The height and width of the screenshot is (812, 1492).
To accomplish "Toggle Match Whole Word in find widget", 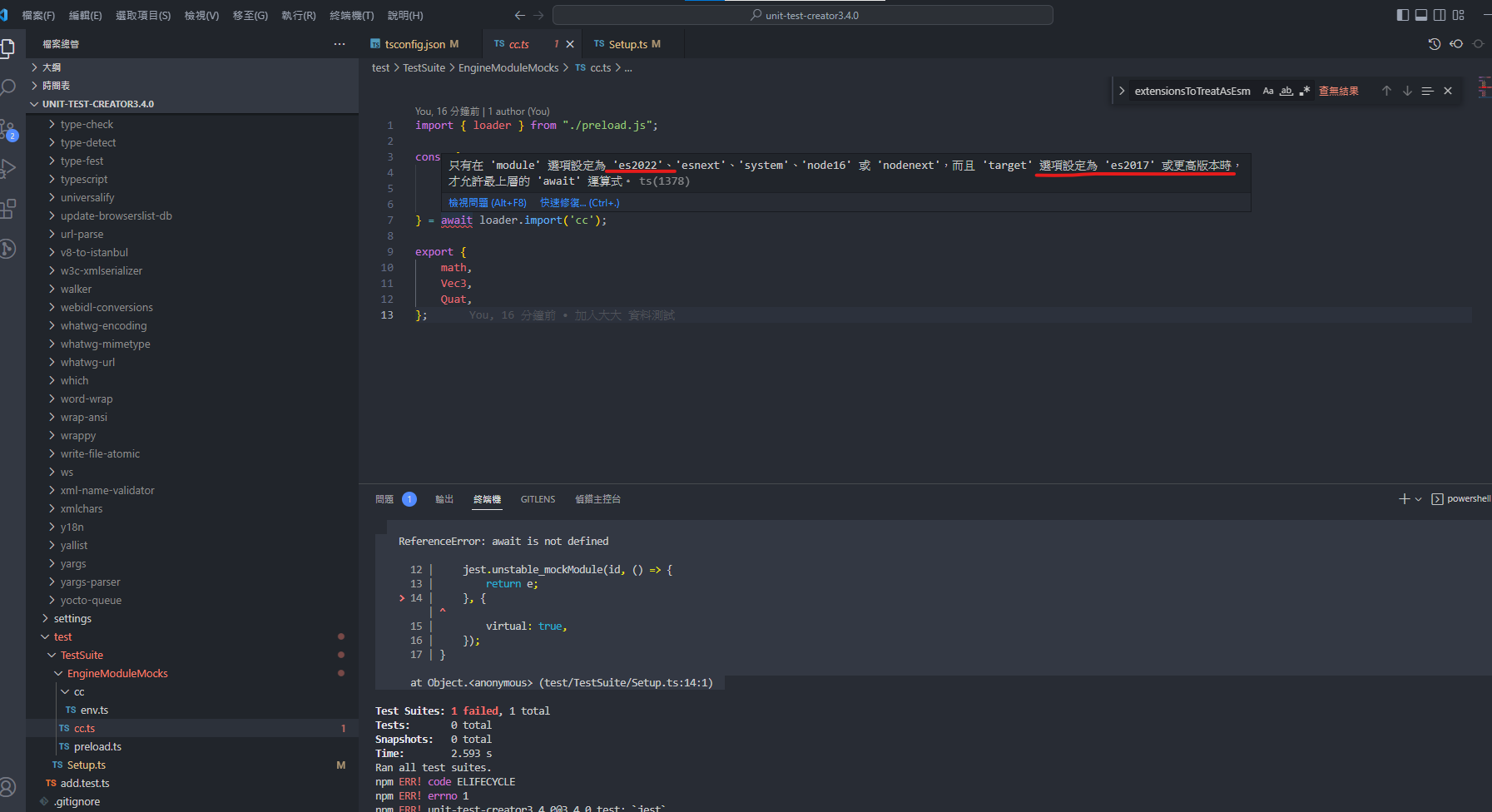I will [1286, 91].
